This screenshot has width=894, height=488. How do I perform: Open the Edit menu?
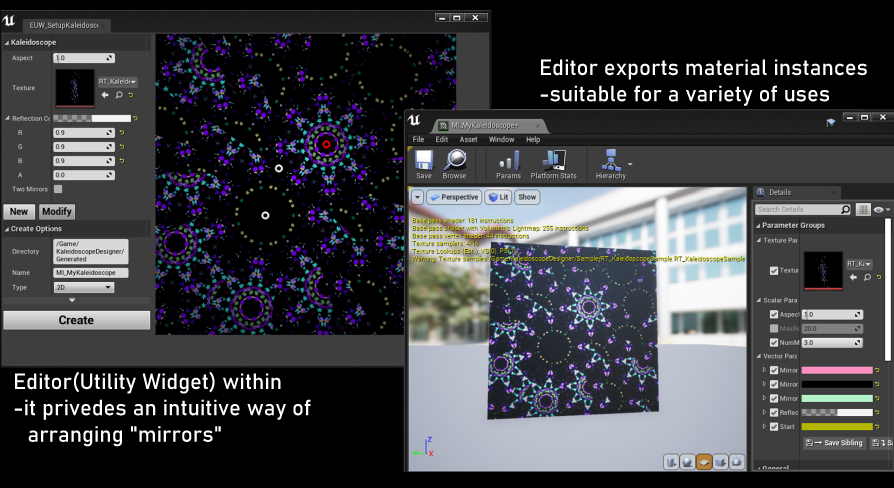point(442,139)
